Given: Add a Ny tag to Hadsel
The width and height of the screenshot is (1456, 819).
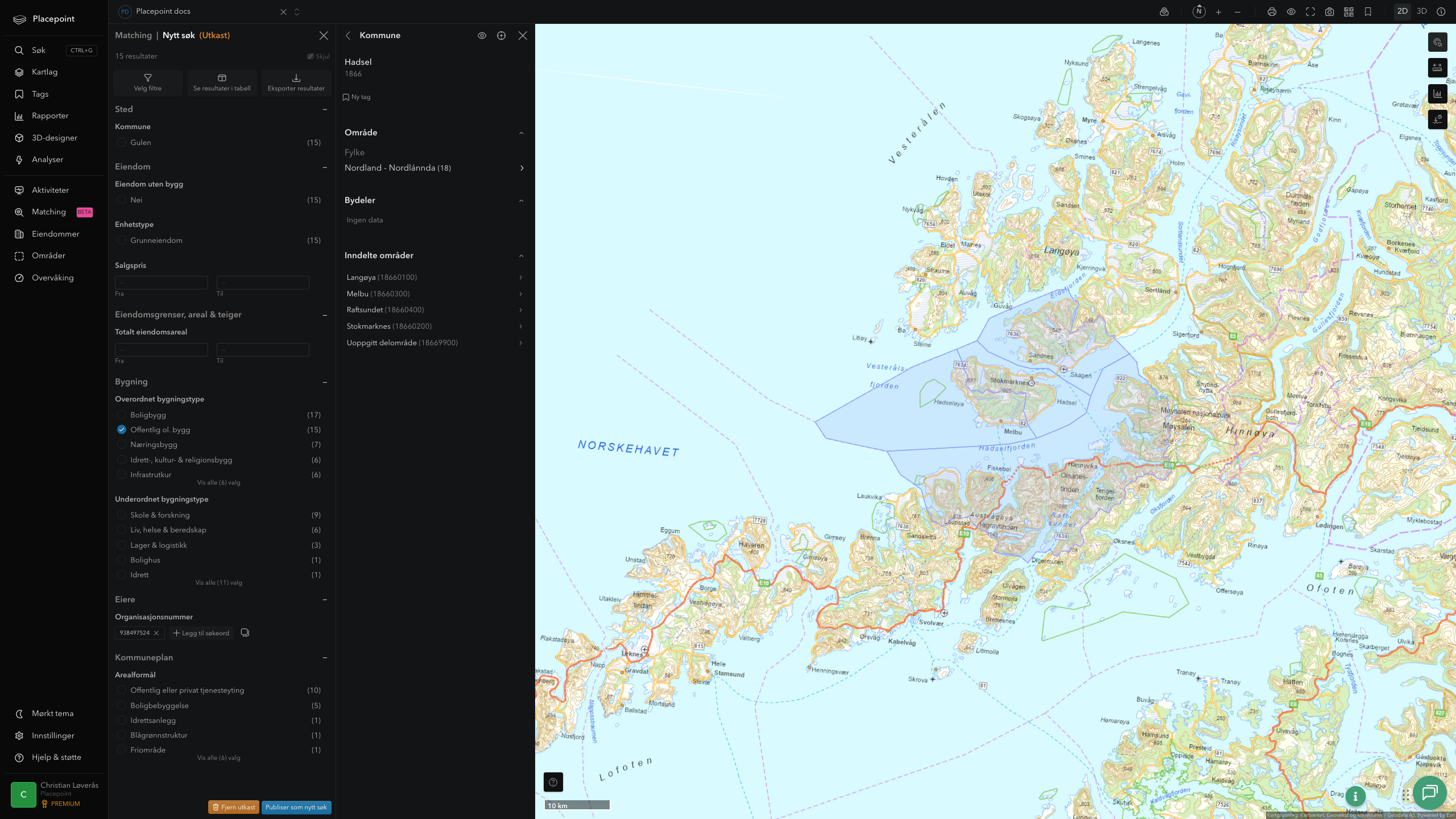Looking at the screenshot, I should 357,97.
